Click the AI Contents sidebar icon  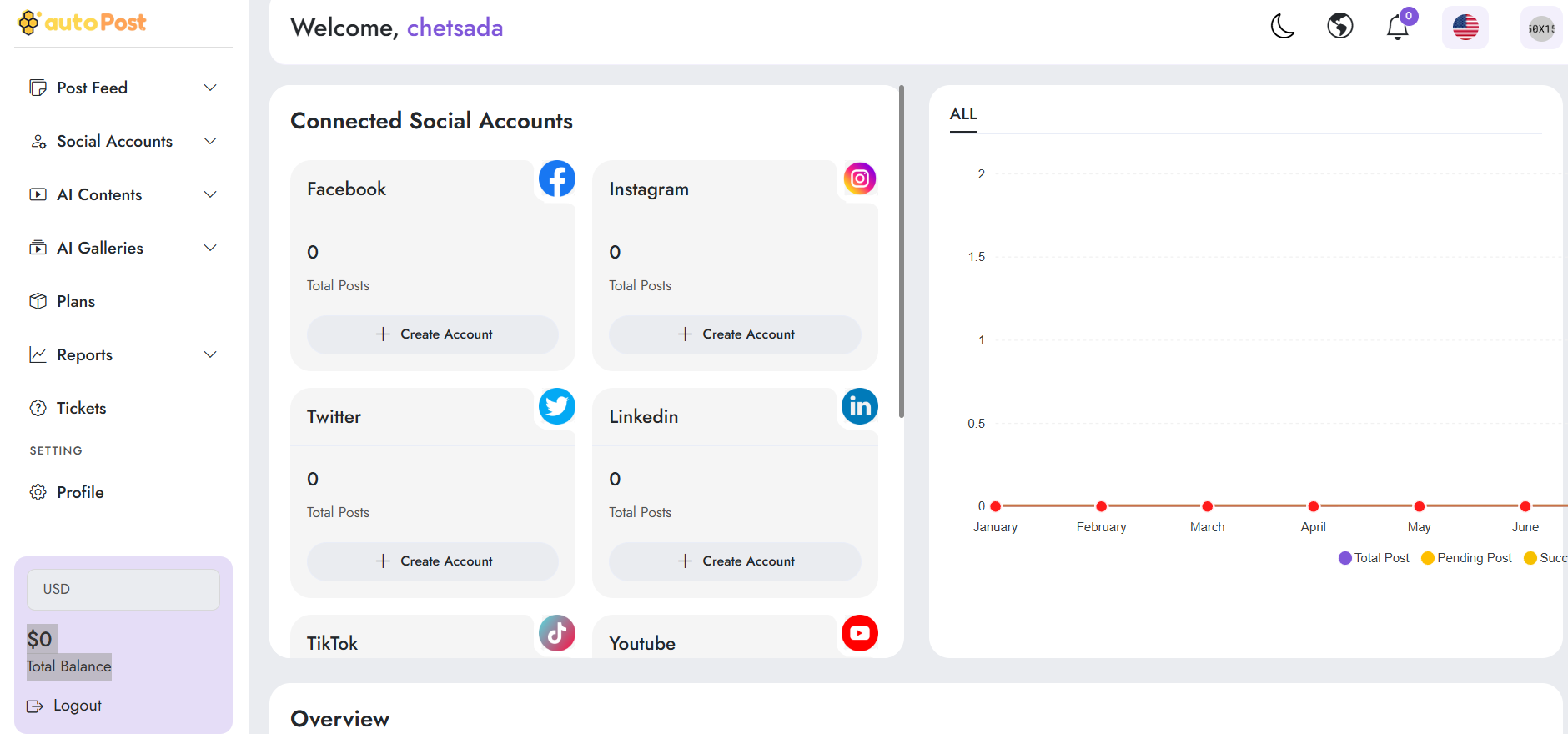point(38,194)
